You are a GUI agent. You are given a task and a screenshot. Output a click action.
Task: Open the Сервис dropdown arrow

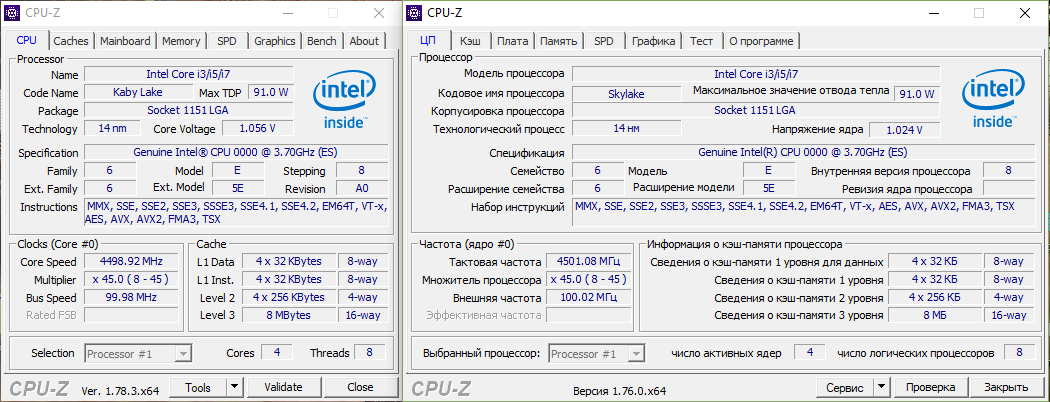coord(881,387)
